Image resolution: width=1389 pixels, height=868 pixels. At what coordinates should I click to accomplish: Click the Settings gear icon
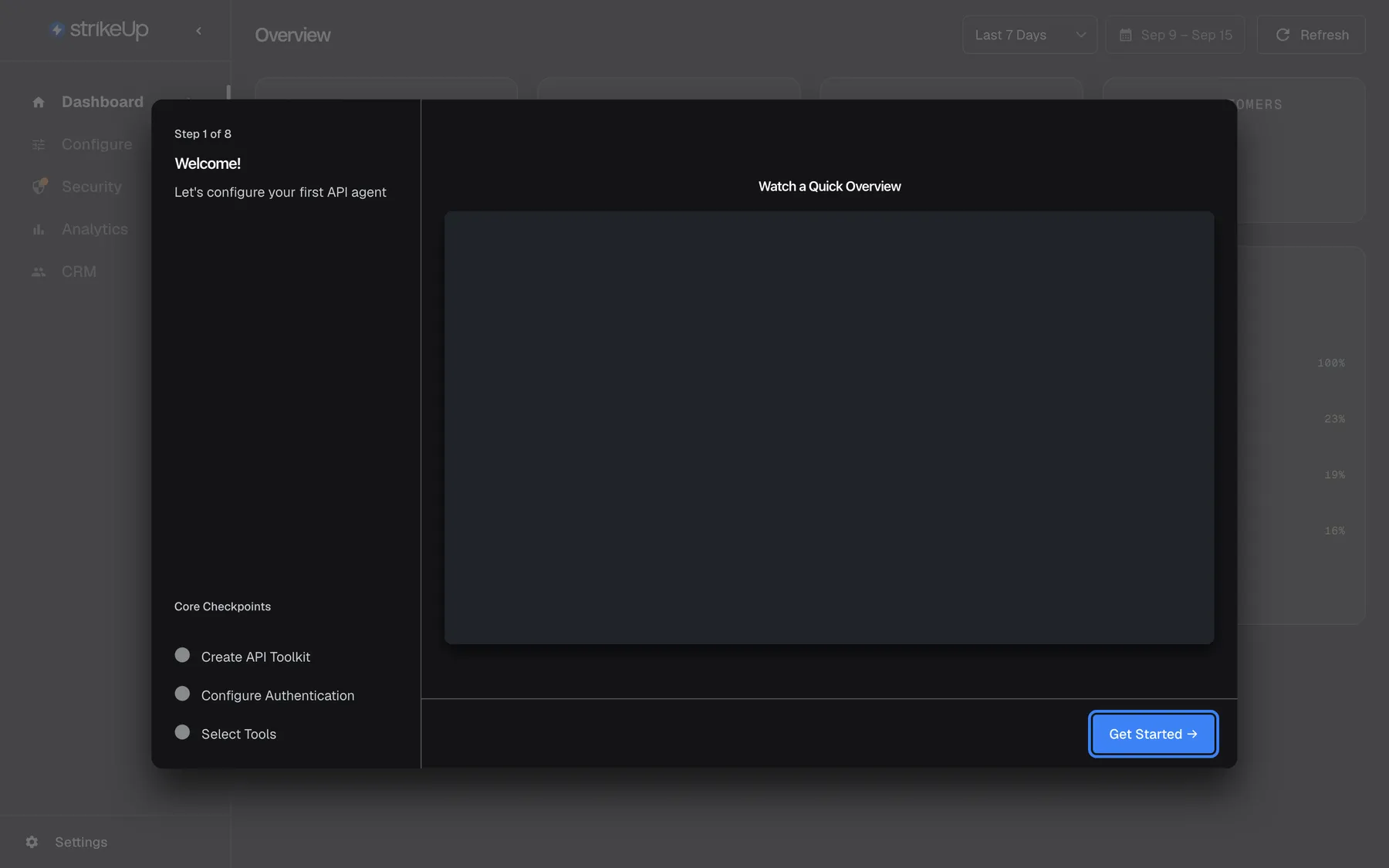coord(32,842)
